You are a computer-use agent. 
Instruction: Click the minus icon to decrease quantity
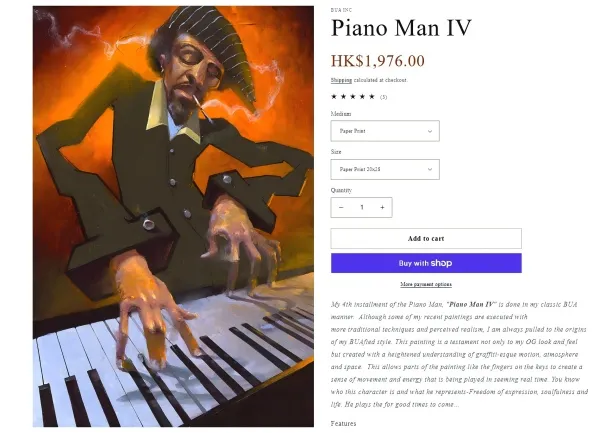coord(341,207)
